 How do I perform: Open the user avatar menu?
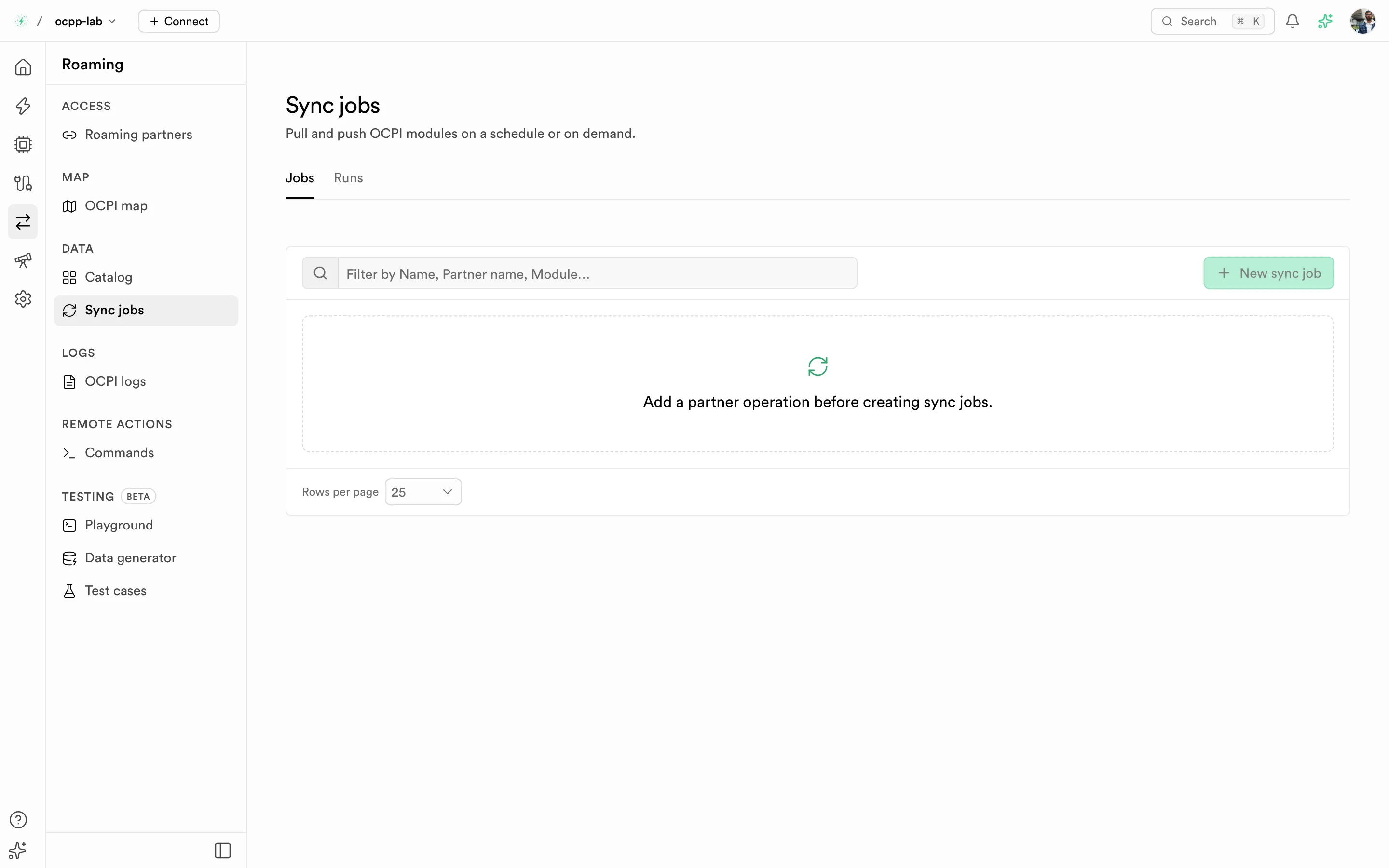coord(1362,21)
